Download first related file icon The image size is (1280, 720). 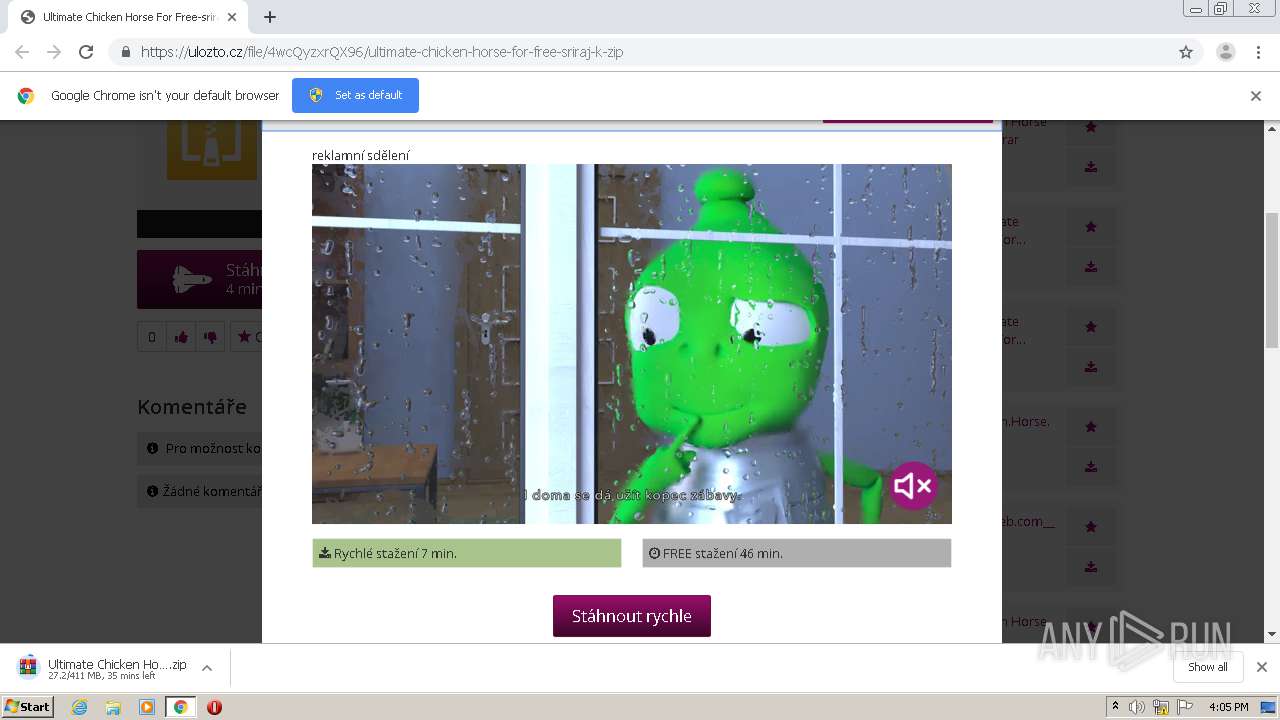tap(1091, 167)
